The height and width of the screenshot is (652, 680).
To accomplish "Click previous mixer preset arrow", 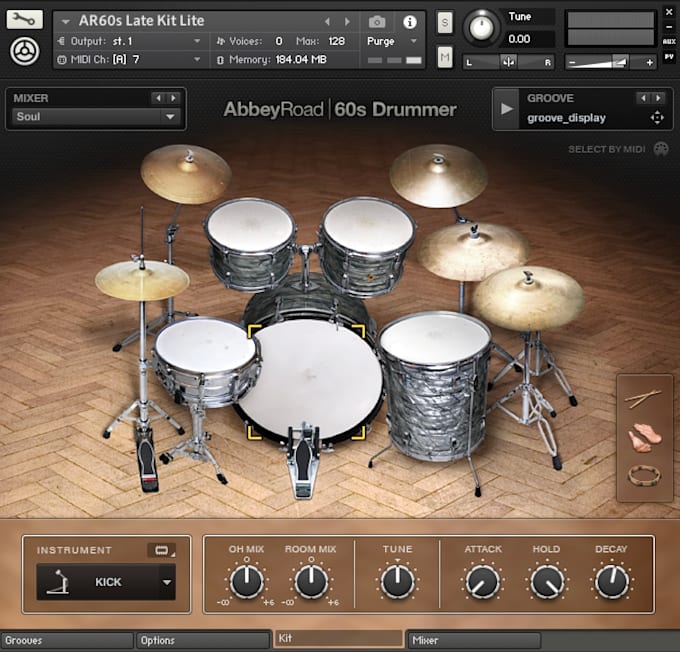I will click(x=158, y=98).
